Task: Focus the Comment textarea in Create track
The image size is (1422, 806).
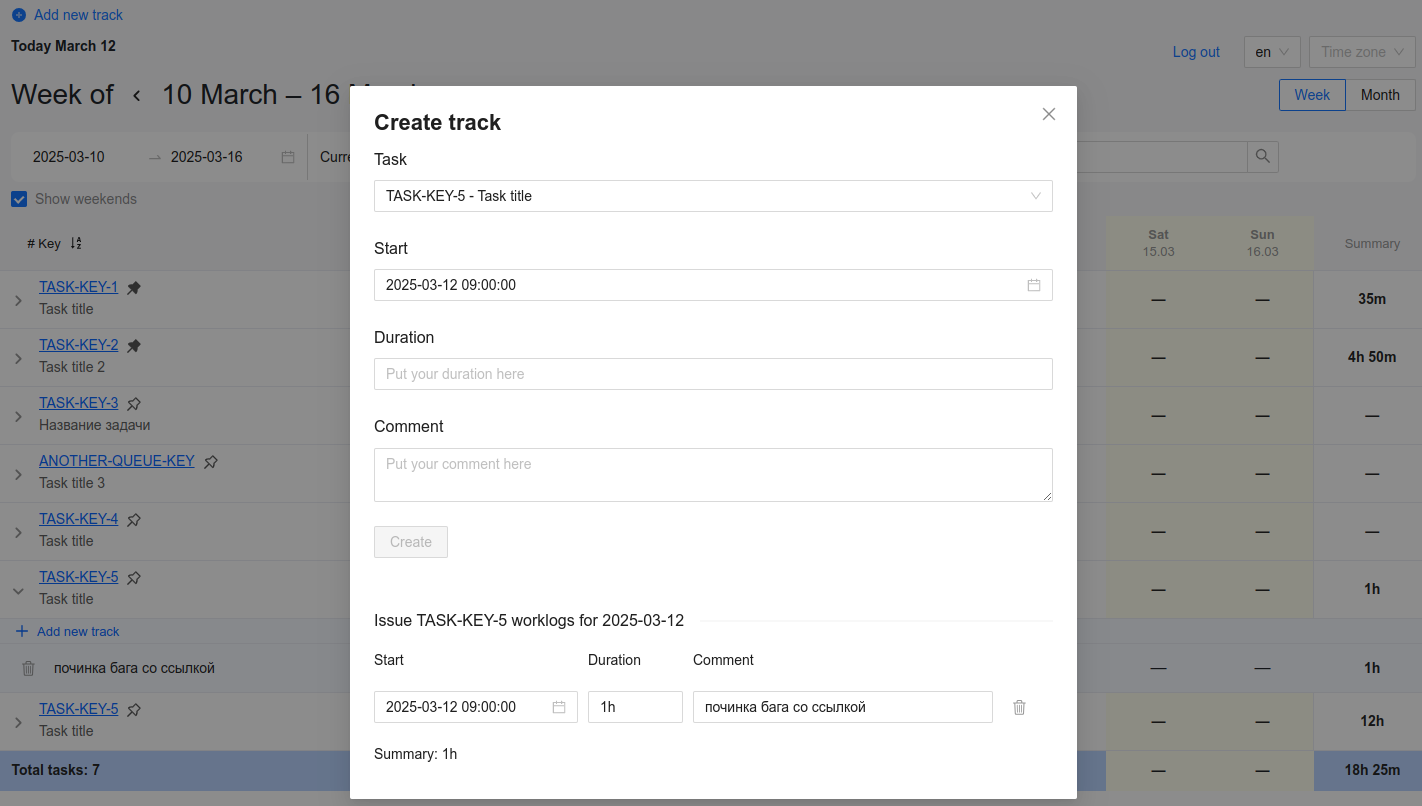Action: 713,475
